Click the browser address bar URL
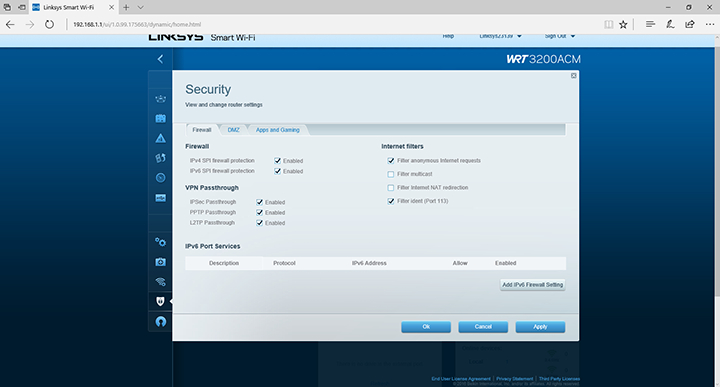The image size is (720, 387). coord(137,24)
